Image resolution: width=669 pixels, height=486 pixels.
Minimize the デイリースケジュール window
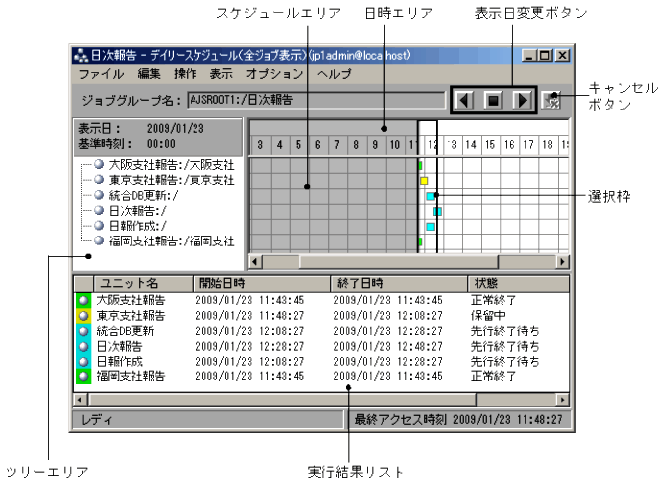pyautogui.click(x=529, y=56)
